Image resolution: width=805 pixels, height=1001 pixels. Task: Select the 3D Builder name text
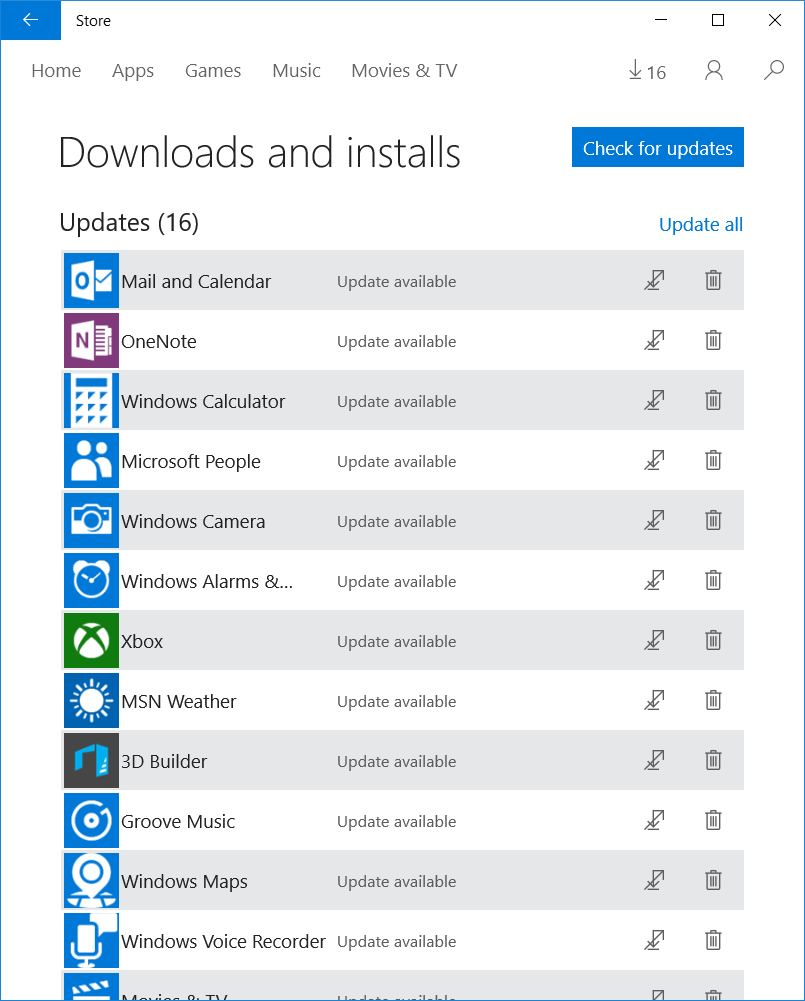point(164,762)
